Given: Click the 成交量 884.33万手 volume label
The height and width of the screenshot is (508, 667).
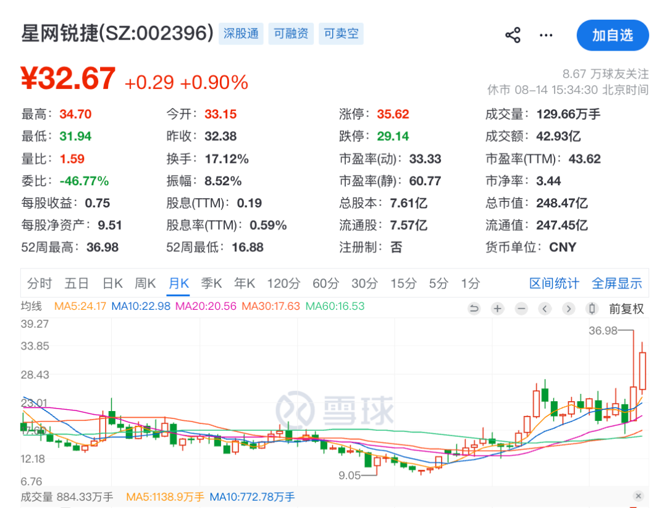Looking at the screenshot, I should tap(67, 497).
